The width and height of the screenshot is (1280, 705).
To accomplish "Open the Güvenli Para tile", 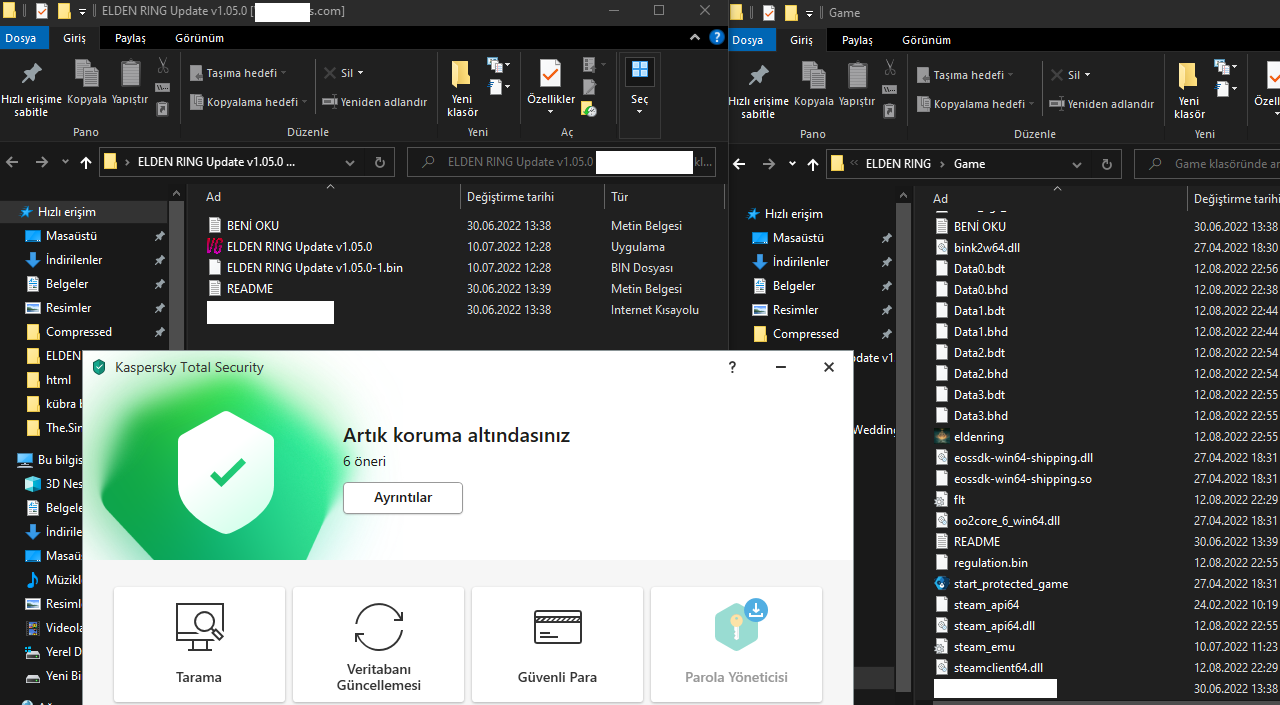I will 557,643.
